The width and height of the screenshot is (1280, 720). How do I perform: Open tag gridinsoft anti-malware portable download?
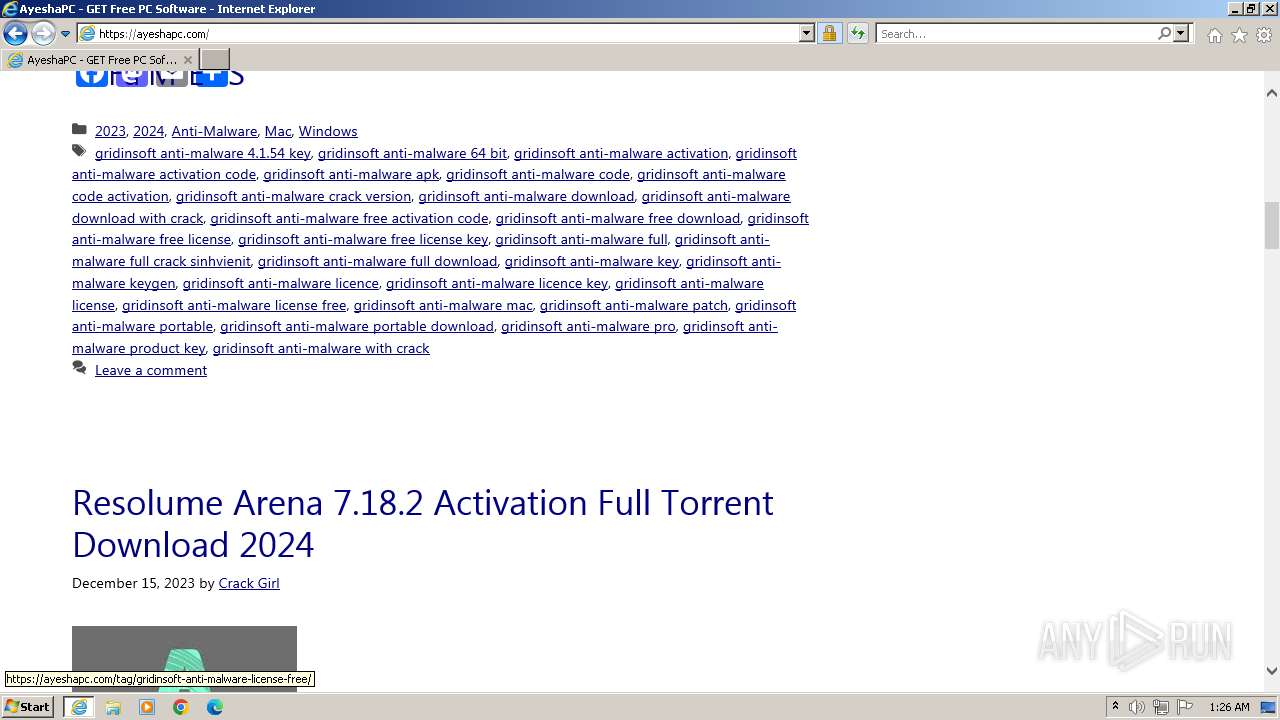[x=357, y=326]
